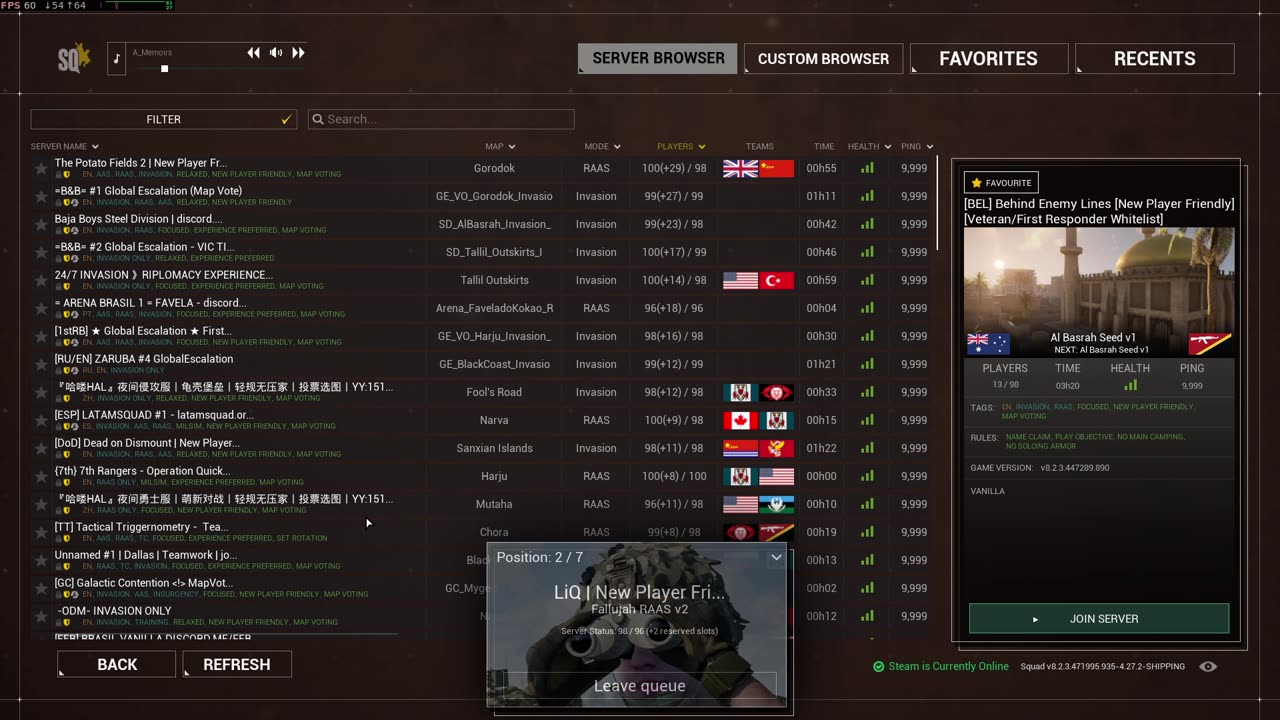Sort by Map column
The width and height of the screenshot is (1280, 720).
point(500,146)
